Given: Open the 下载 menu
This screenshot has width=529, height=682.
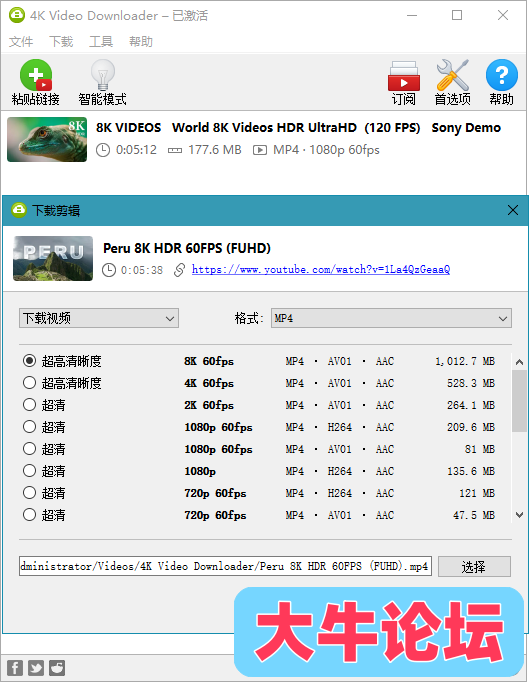Looking at the screenshot, I should [61, 41].
